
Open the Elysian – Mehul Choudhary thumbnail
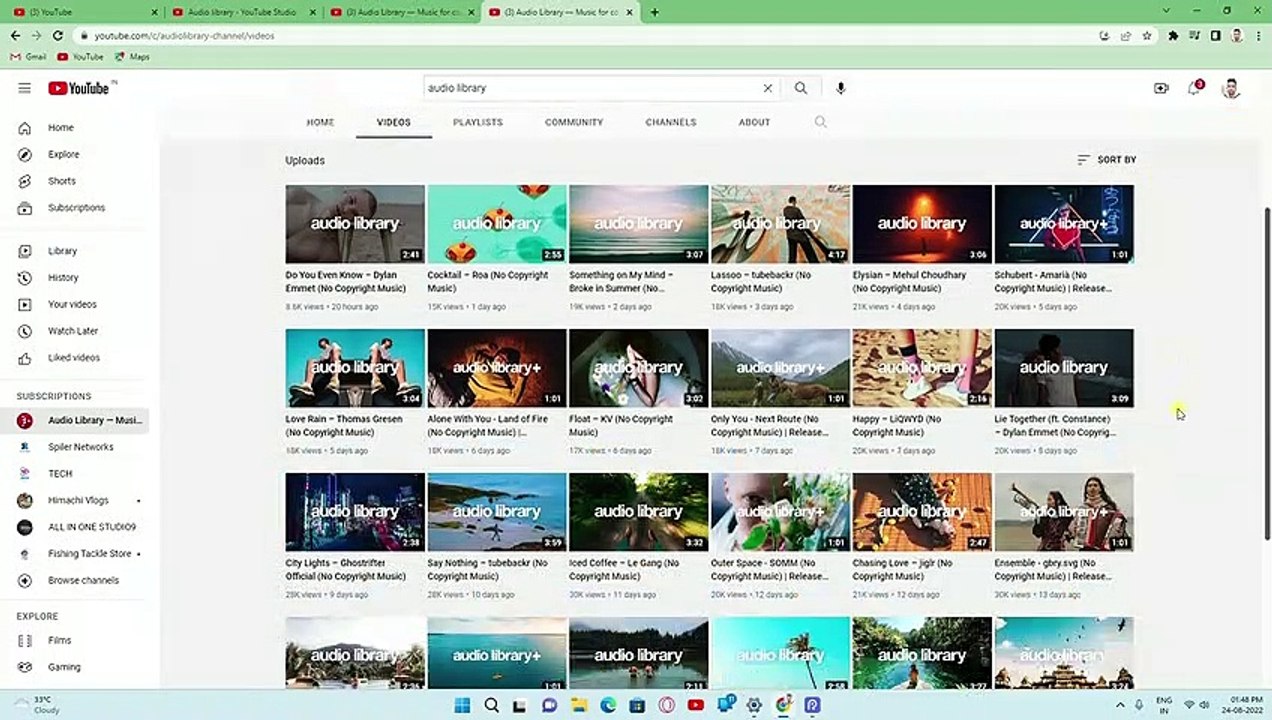922,224
